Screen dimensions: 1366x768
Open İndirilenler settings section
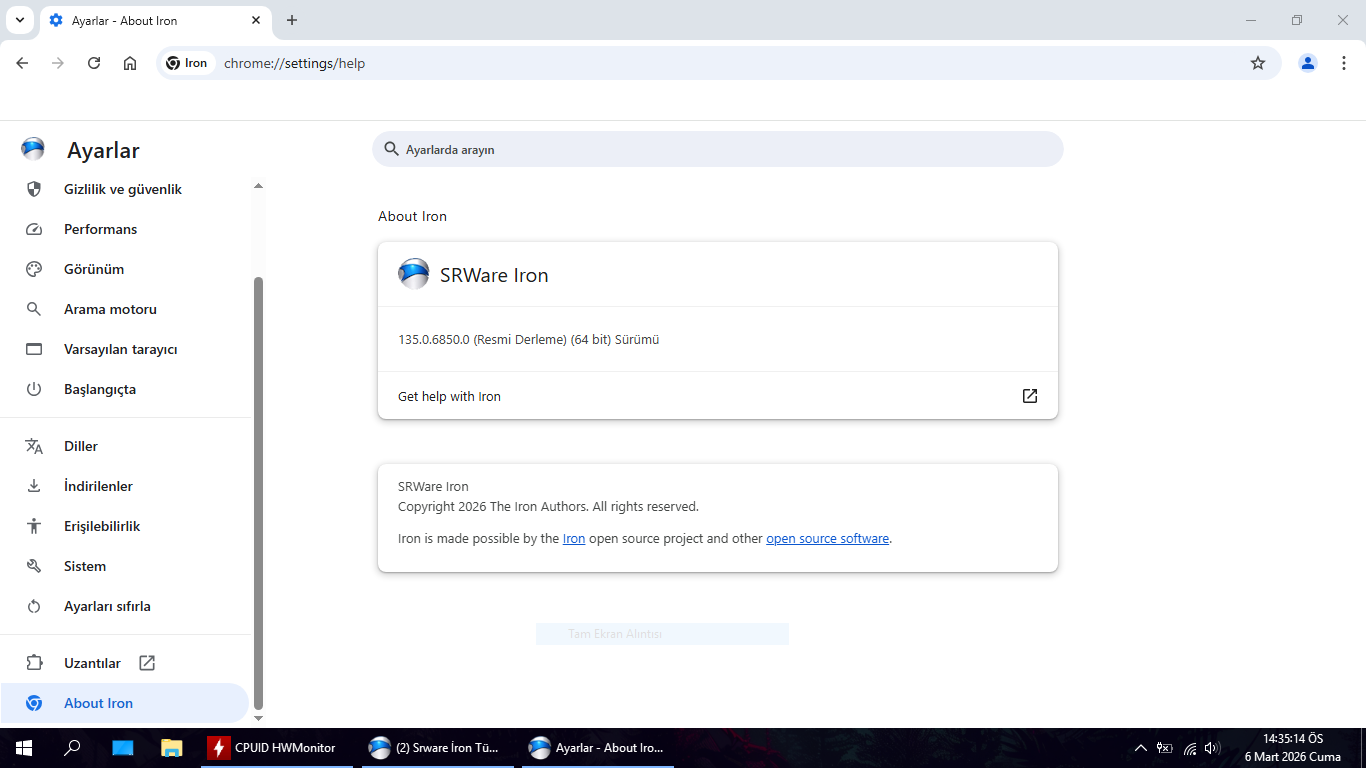pos(124,486)
